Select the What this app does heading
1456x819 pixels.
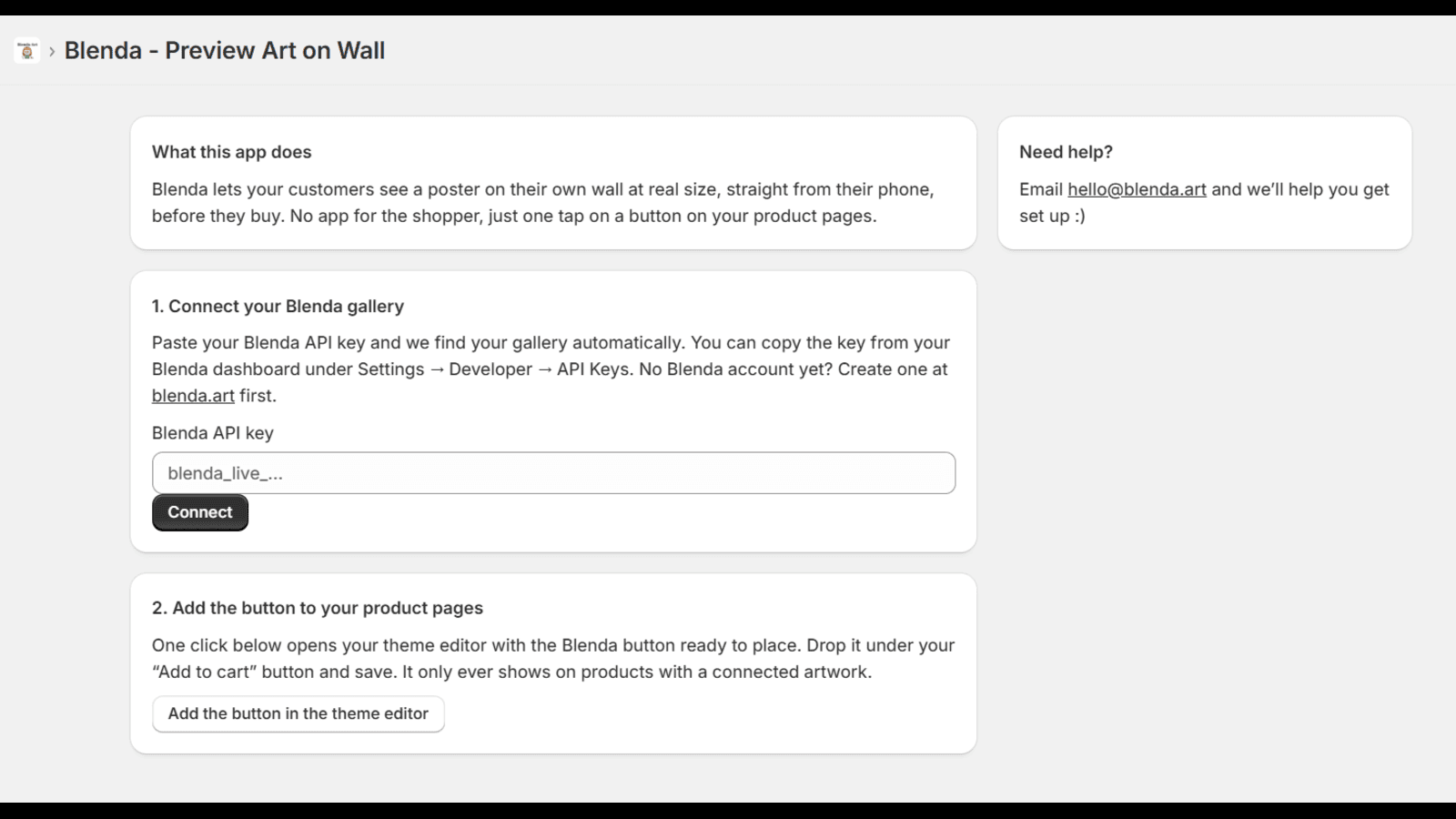(232, 152)
